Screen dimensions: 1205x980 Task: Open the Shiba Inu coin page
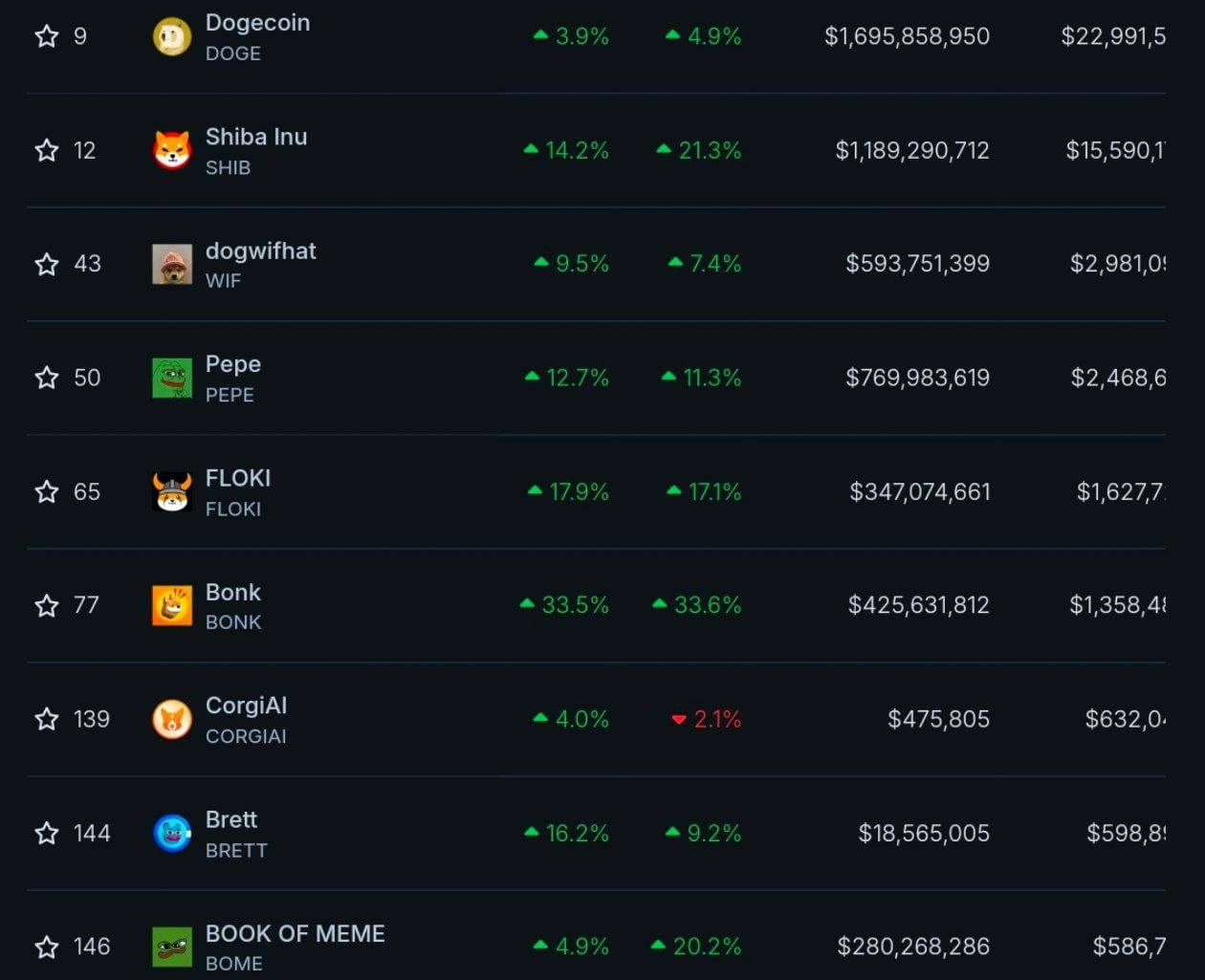(x=255, y=137)
